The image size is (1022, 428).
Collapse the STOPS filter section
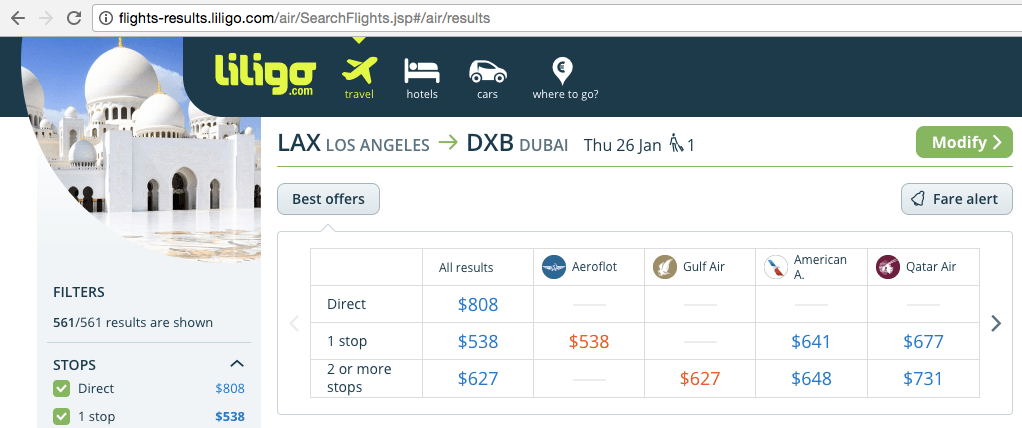pyautogui.click(x=237, y=364)
